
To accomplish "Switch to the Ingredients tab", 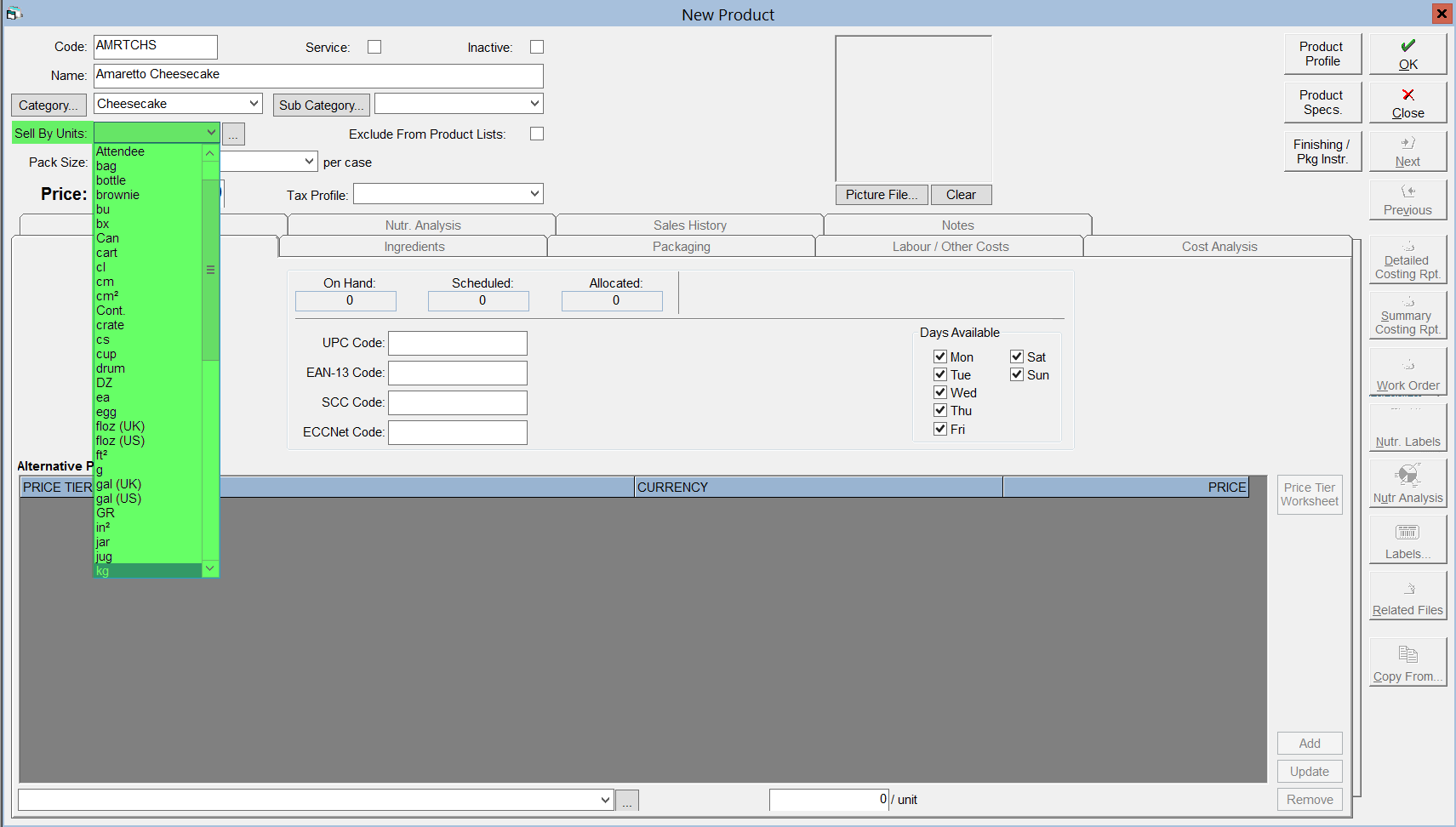I will coord(414,247).
